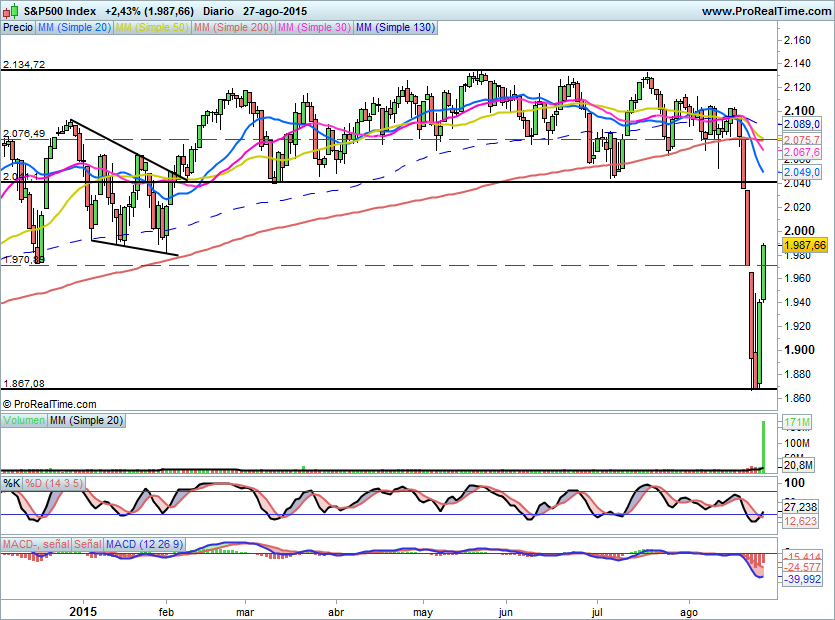Image resolution: width=835 pixels, height=620 pixels.
Task: Click the 1.867,08 support level label
Action: pyautogui.click(x=24, y=384)
